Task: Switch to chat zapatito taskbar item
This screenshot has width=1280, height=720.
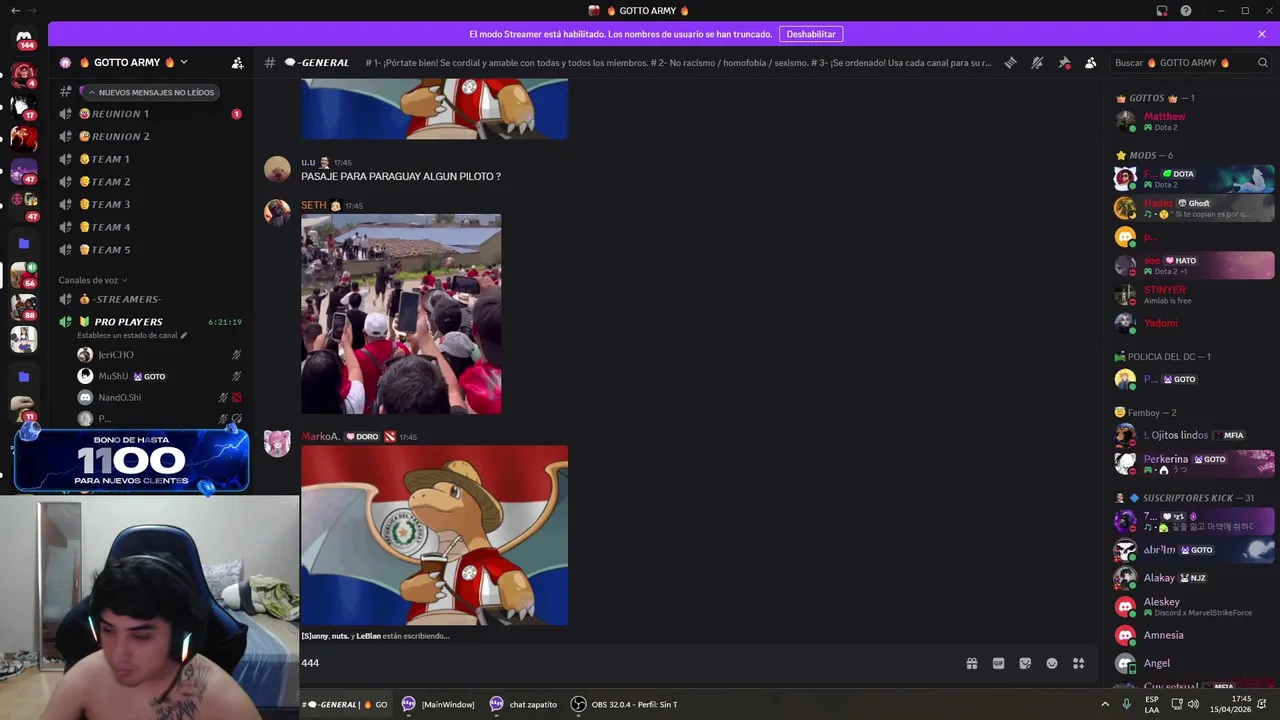Action: pos(523,704)
